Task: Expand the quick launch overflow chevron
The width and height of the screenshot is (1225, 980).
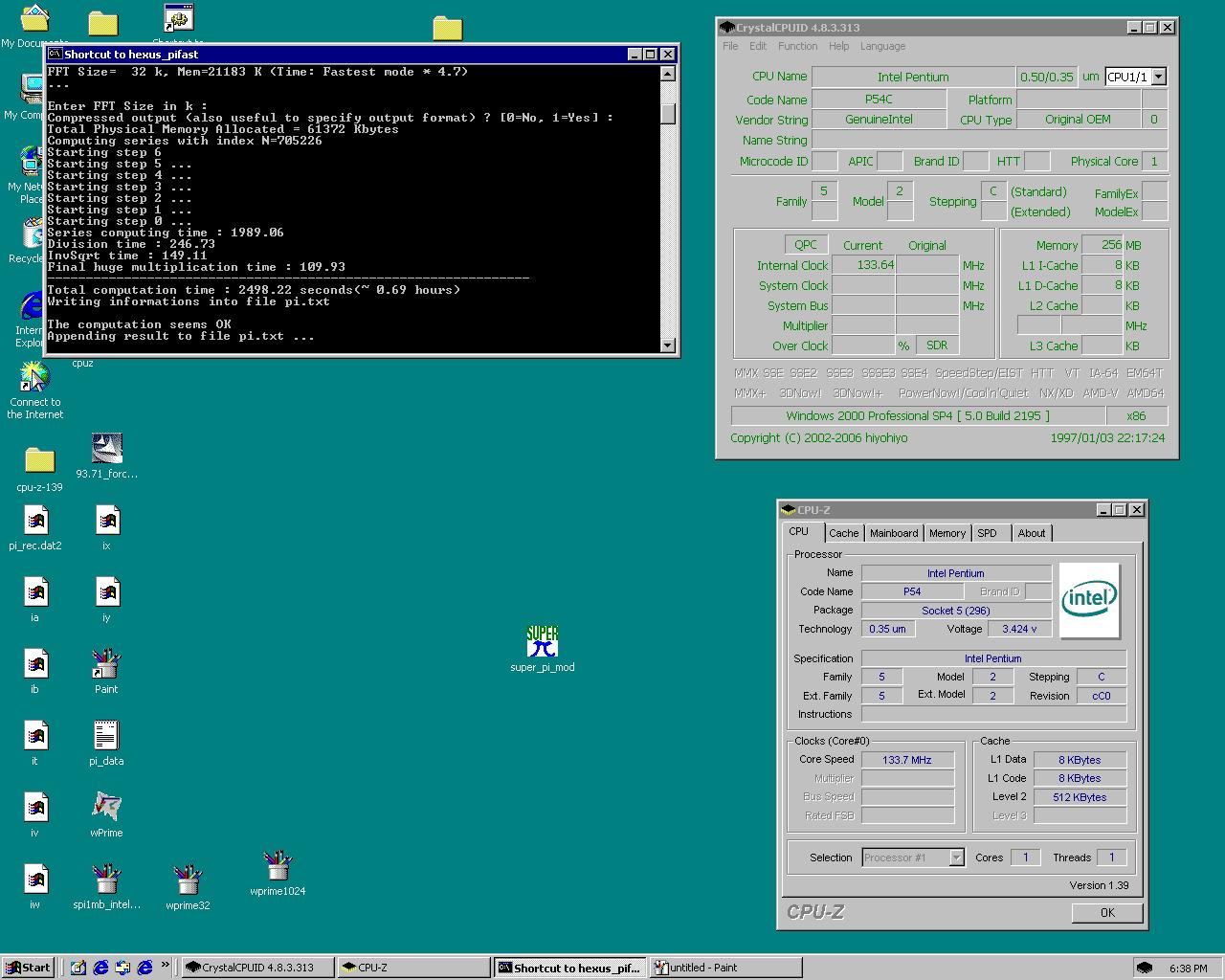Action: (165, 965)
